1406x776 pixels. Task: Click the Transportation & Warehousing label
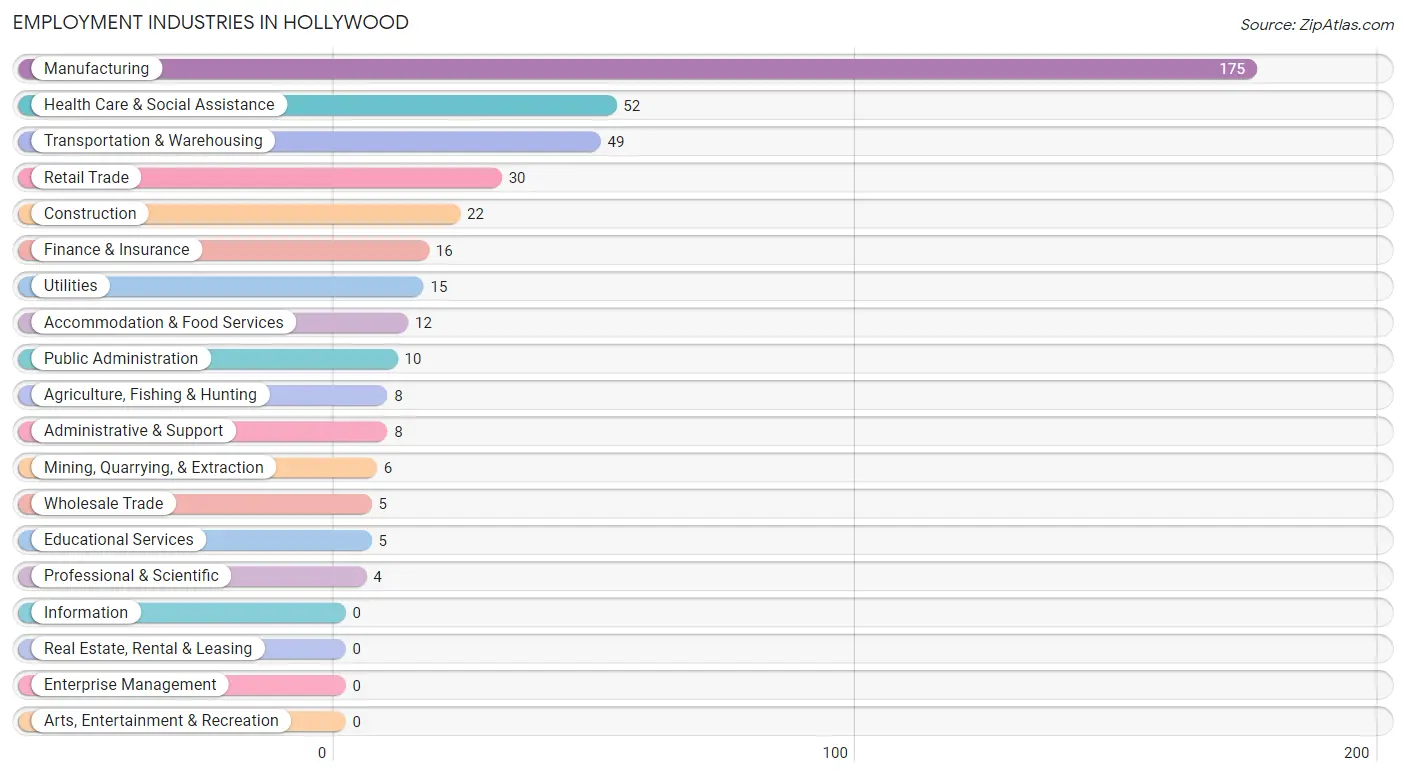pyautogui.click(x=153, y=141)
